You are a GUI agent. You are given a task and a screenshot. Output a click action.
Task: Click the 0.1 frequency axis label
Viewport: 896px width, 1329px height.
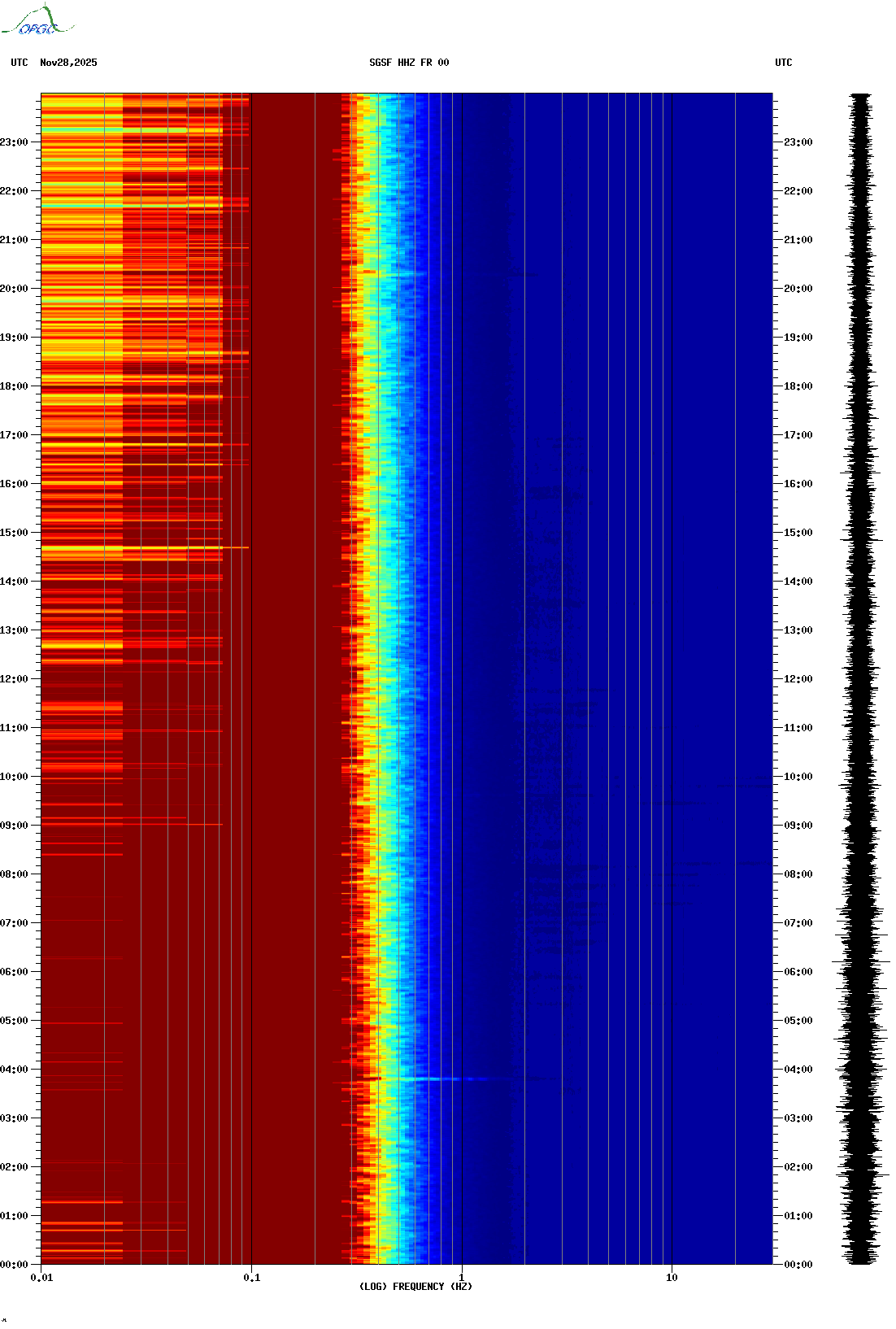(x=252, y=1278)
